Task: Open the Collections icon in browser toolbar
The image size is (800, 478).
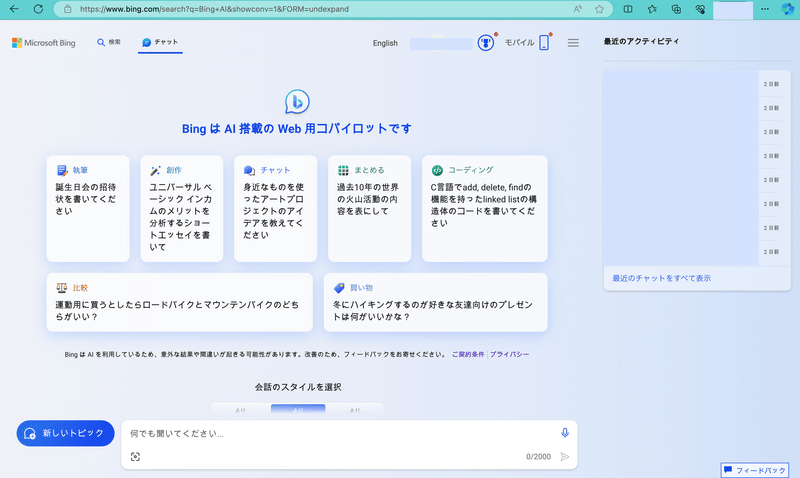Action: tap(676, 9)
